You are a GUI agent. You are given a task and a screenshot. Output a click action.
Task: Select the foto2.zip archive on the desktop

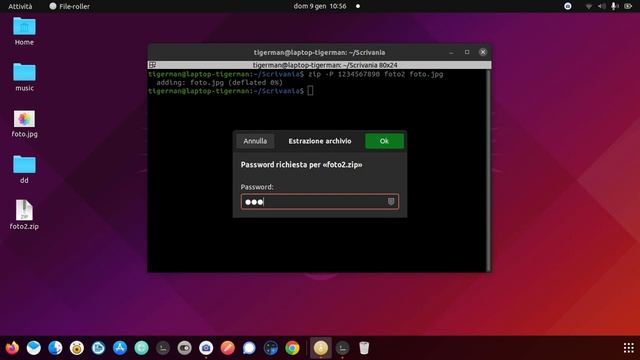(x=24, y=215)
